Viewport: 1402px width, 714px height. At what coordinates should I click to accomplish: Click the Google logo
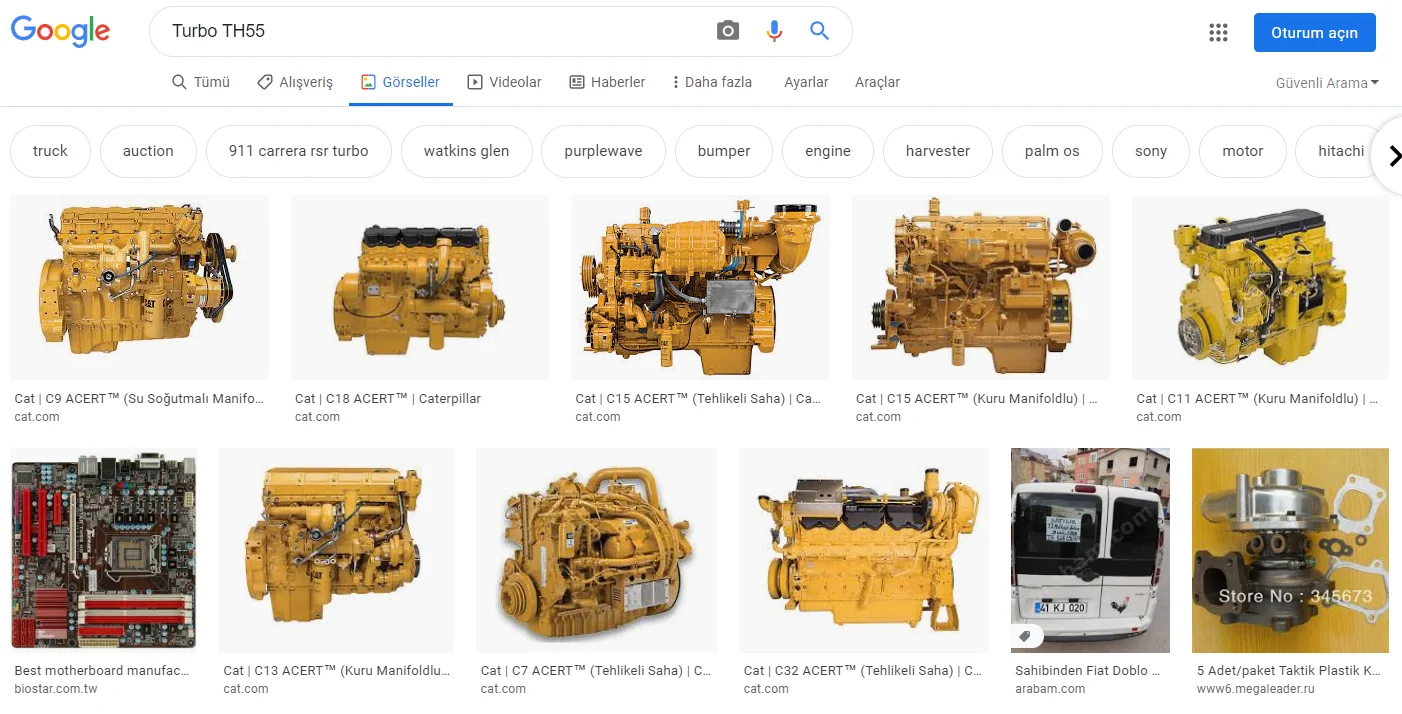tap(60, 32)
